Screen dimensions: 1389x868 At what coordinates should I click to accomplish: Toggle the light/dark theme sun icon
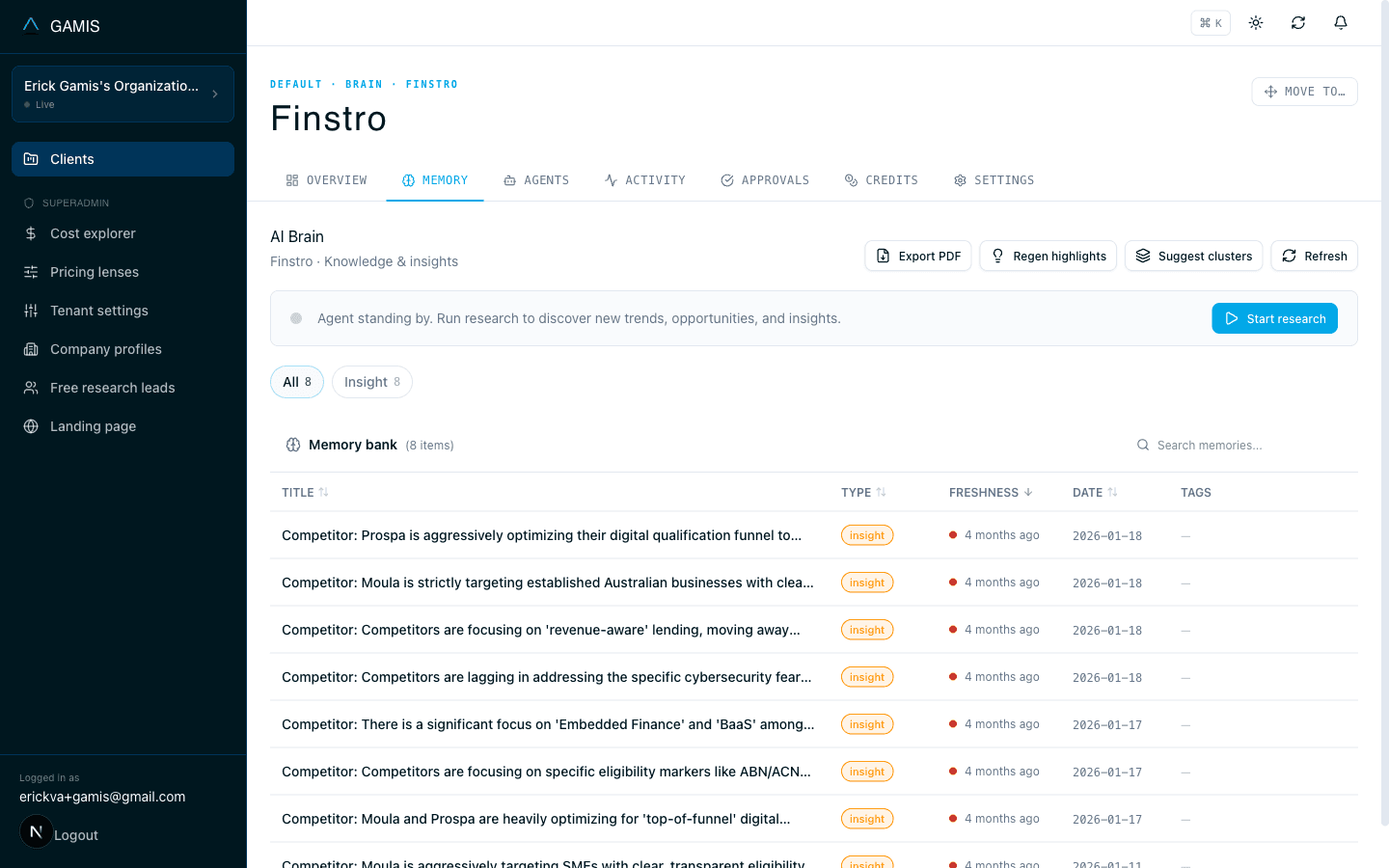pos(1256,22)
